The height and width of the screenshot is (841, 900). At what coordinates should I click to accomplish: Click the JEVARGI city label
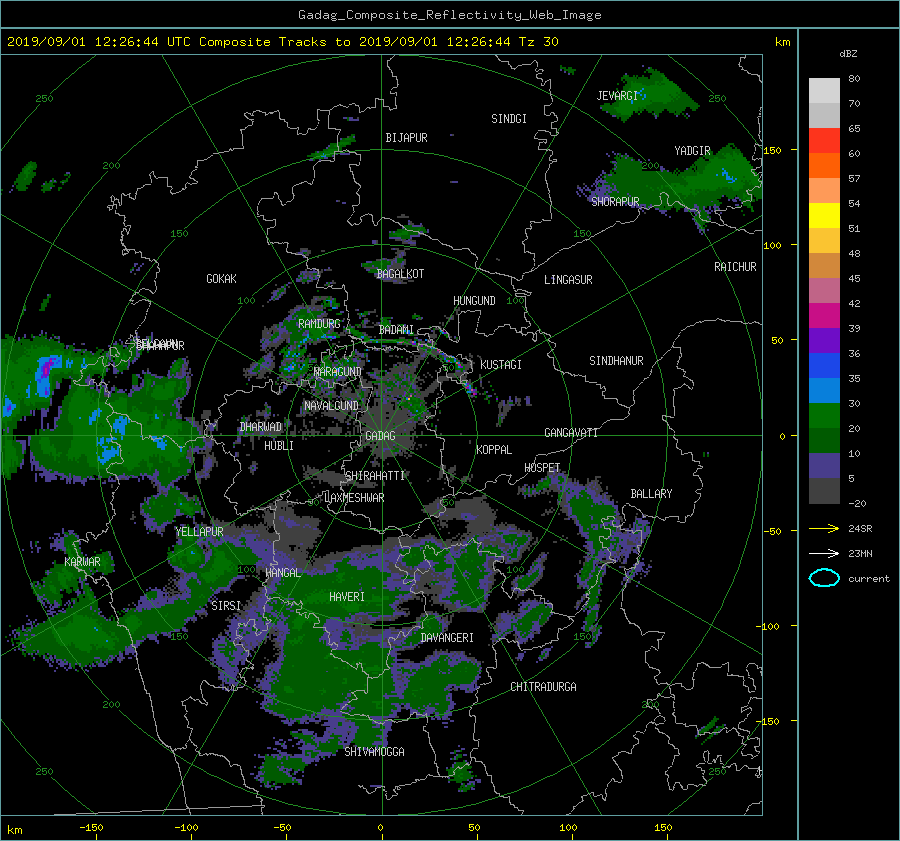(x=617, y=96)
